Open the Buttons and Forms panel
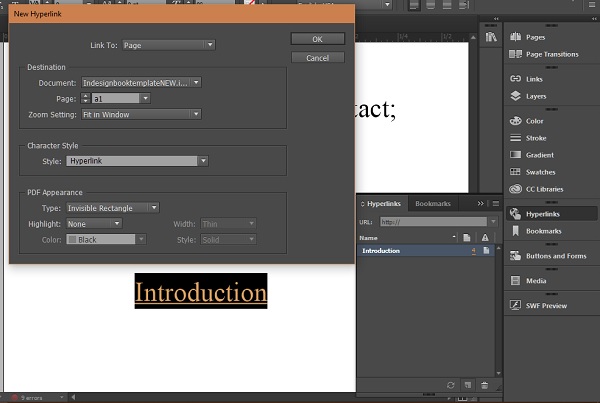The height and width of the screenshot is (403, 600). [556, 256]
